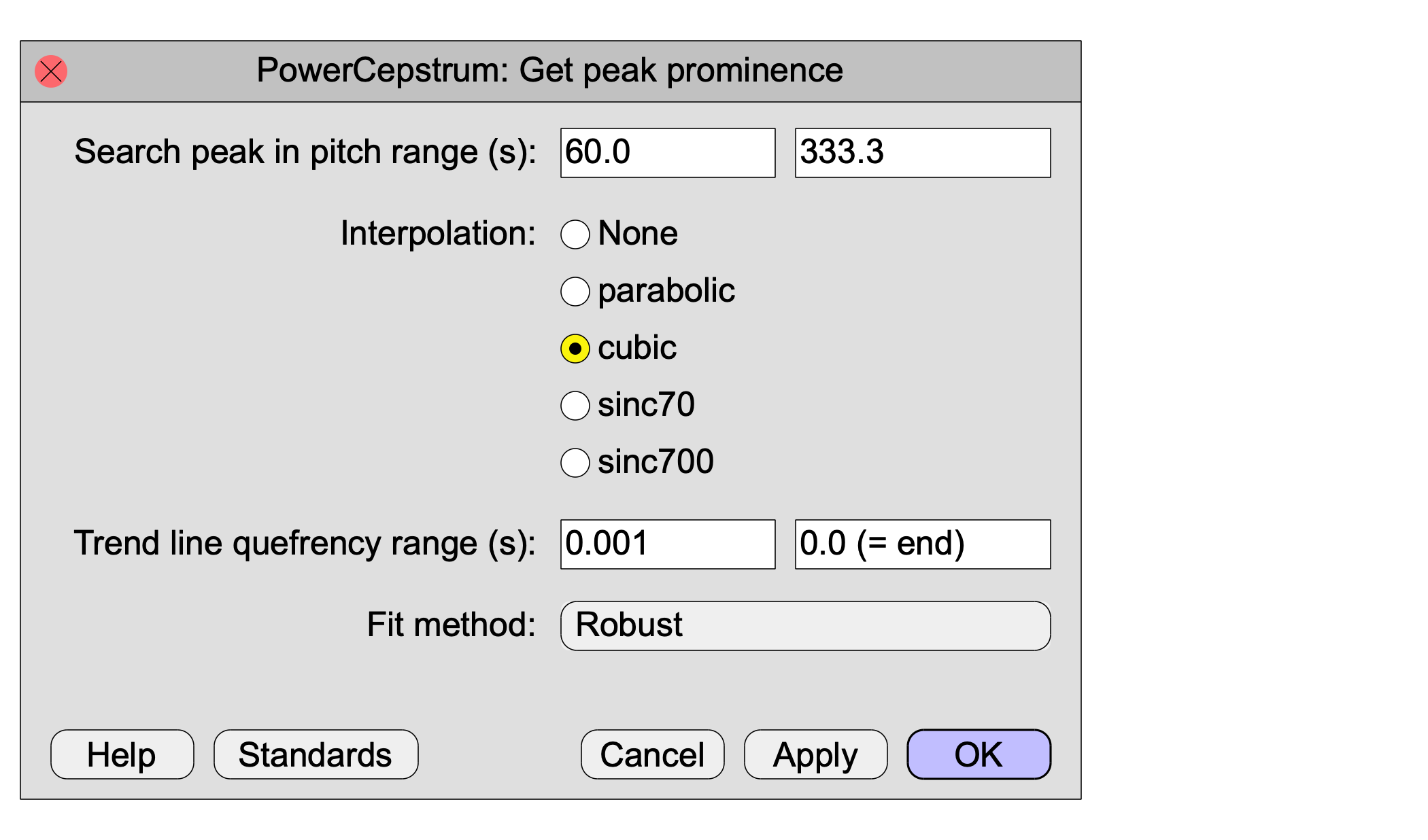
Task: Focus the trend line field showing 0.001
Action: pyautogui.click(x=668, y=544)
